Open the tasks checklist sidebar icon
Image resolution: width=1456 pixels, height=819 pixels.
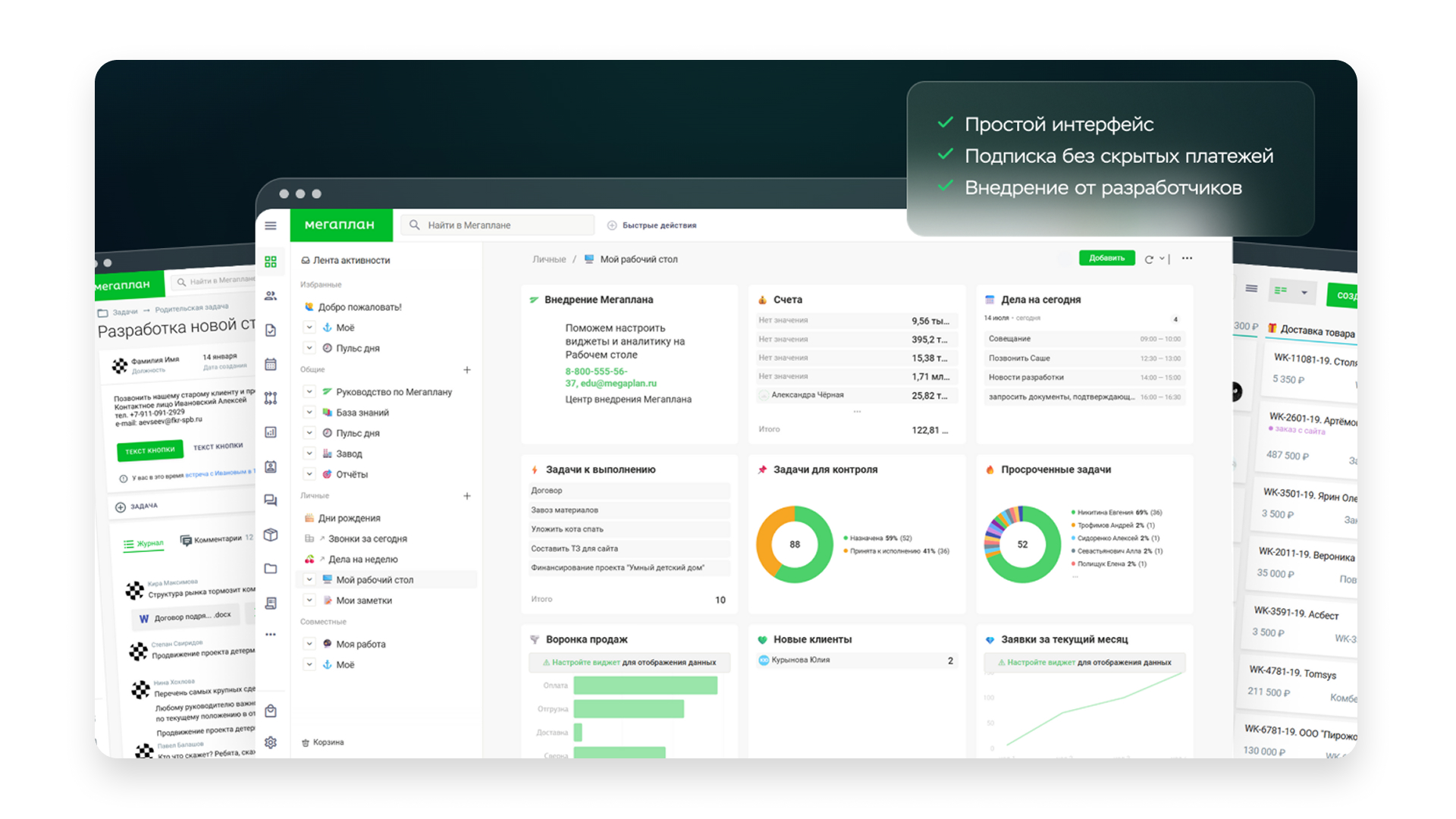tap(271, 330)
